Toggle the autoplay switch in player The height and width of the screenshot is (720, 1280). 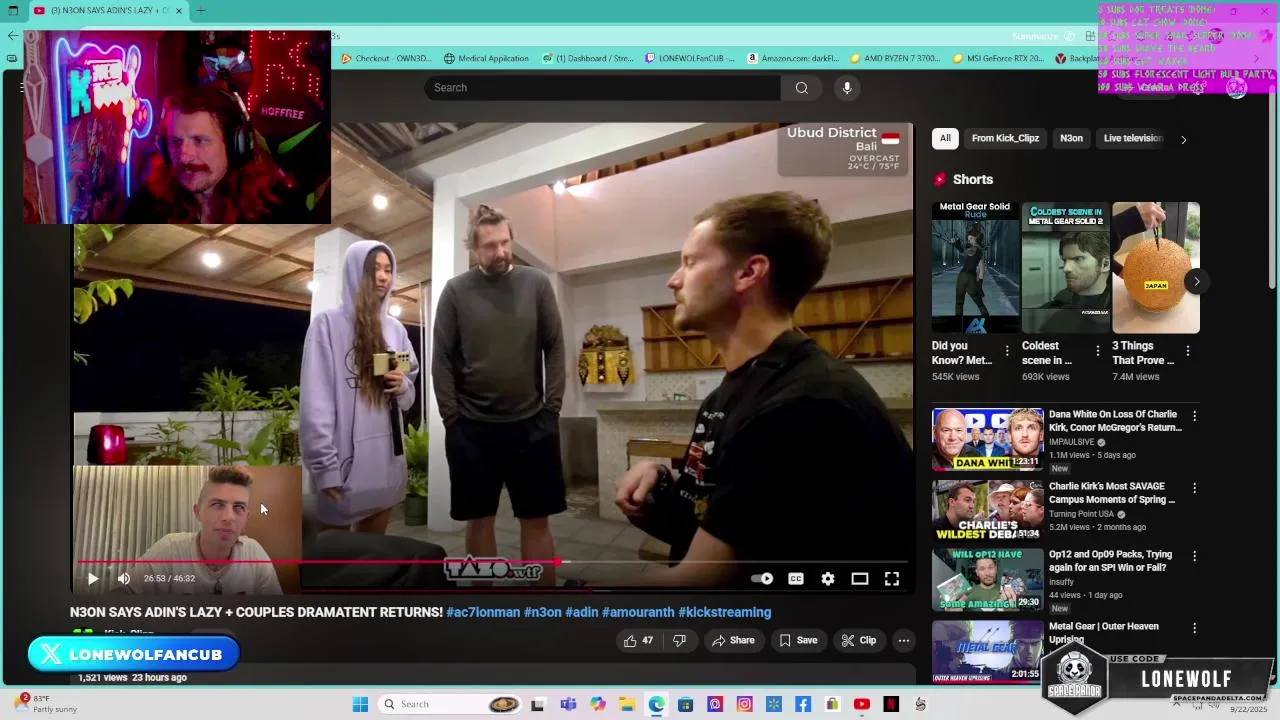tap(762, 578)
